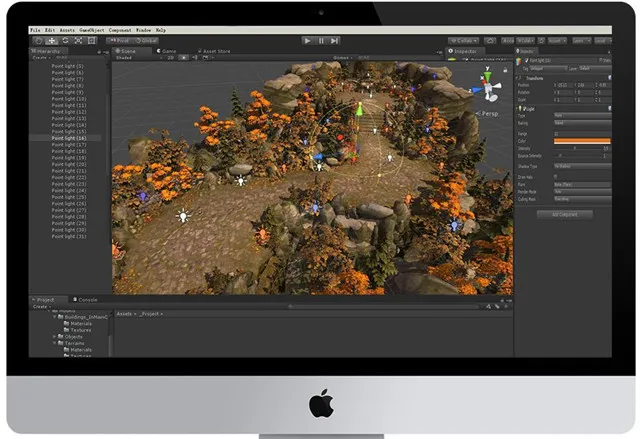
Task: Toggle the Draw Halo checkbox
Action: click(556, 176)
